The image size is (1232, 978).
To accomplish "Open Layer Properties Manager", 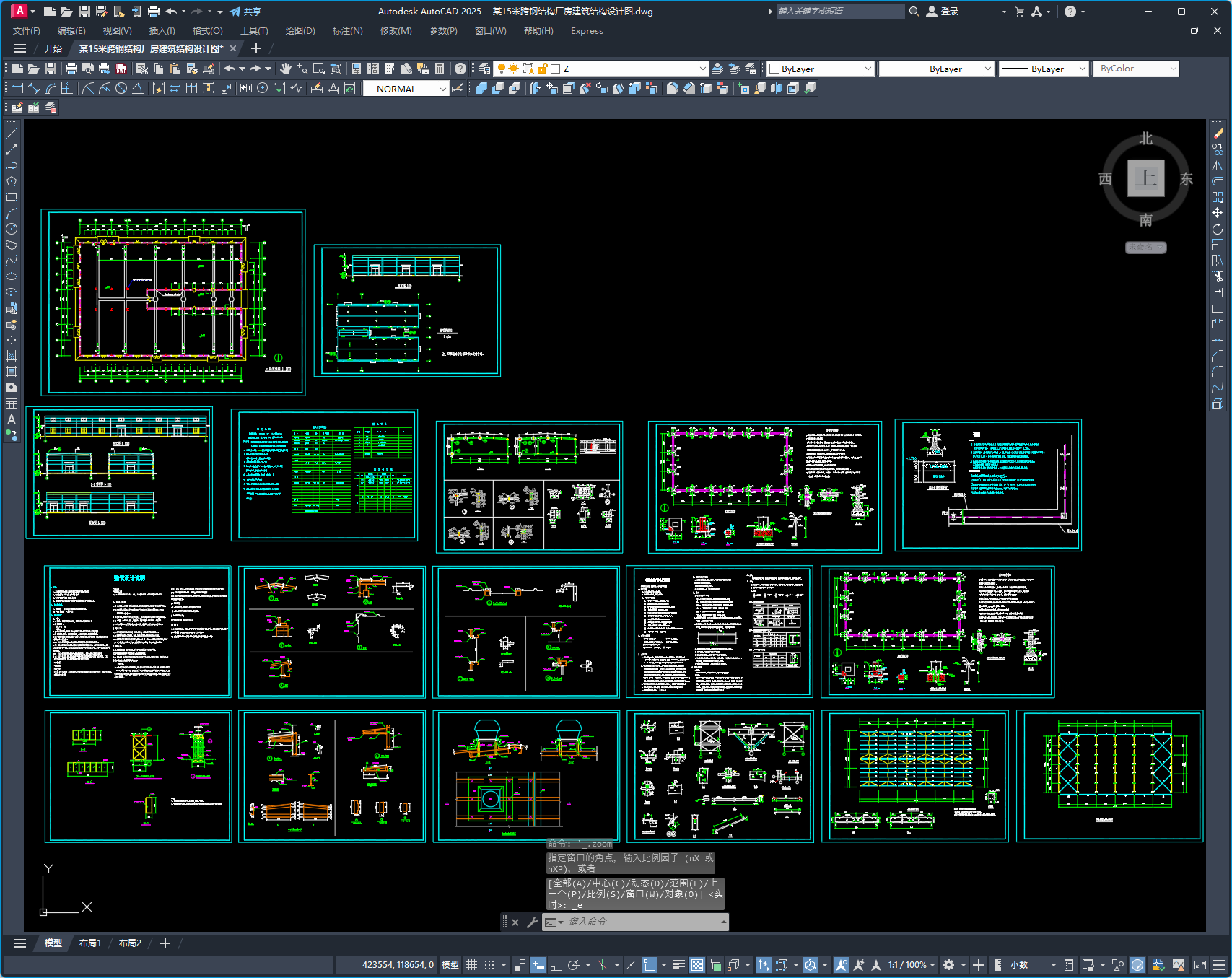I will tap(484, 69).
